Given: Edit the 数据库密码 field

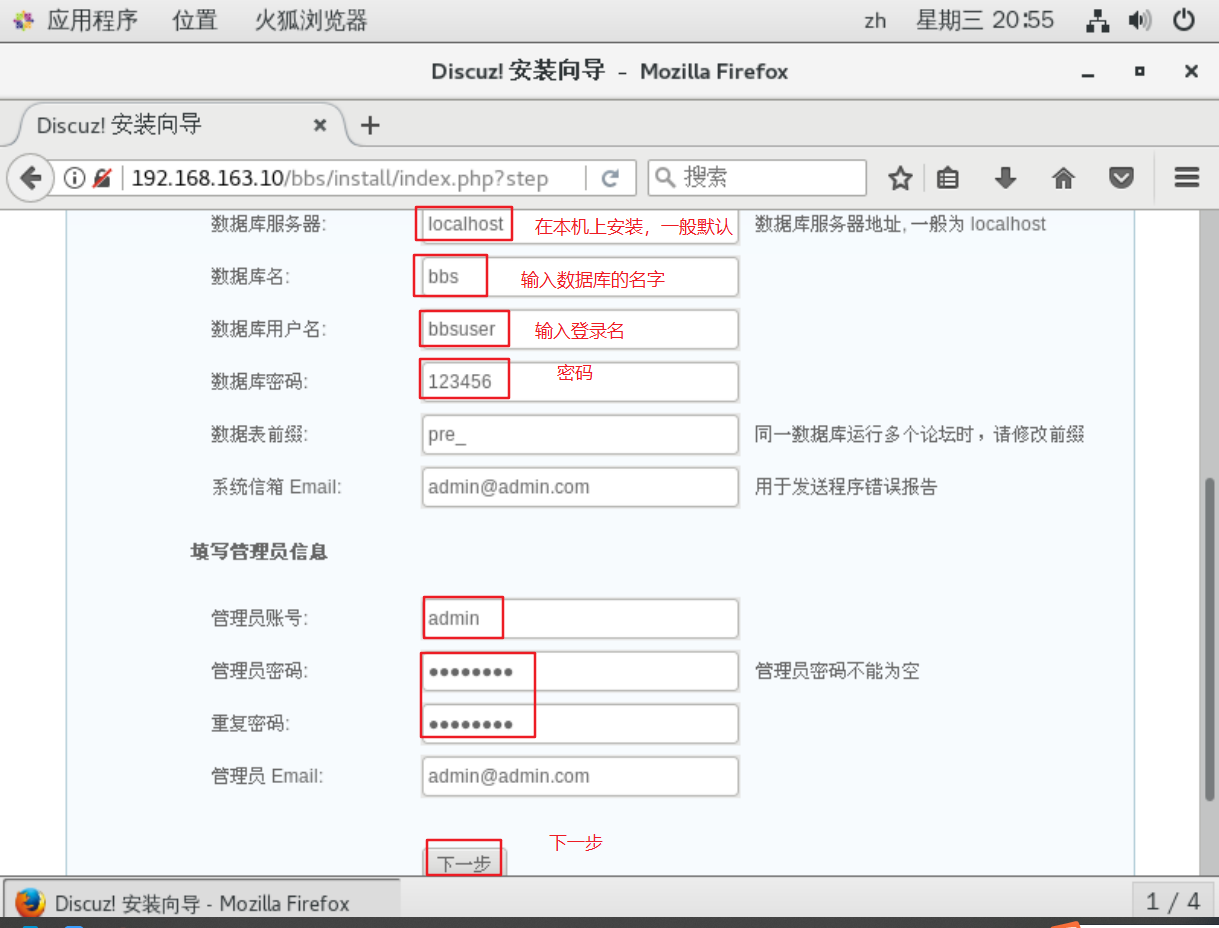Looking at the screenshot, I should [580, 381].
